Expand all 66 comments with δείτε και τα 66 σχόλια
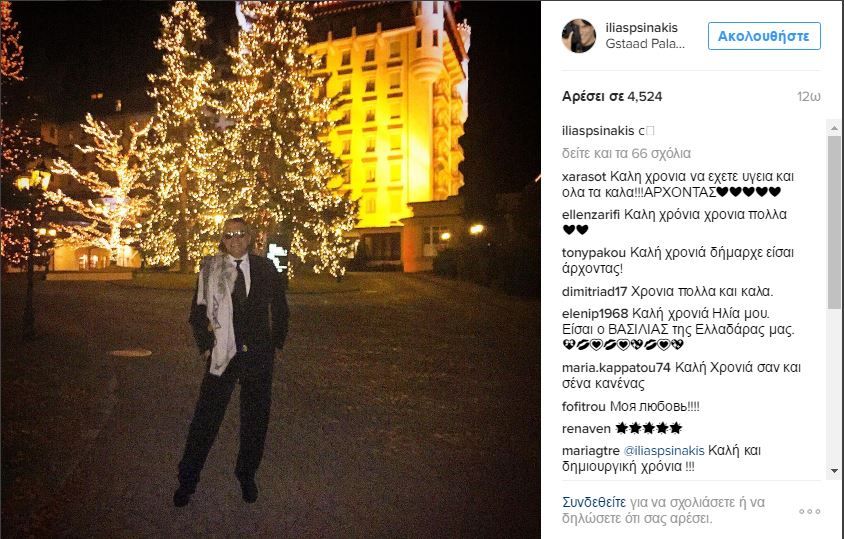844x539 pixels. coord(626,153)
